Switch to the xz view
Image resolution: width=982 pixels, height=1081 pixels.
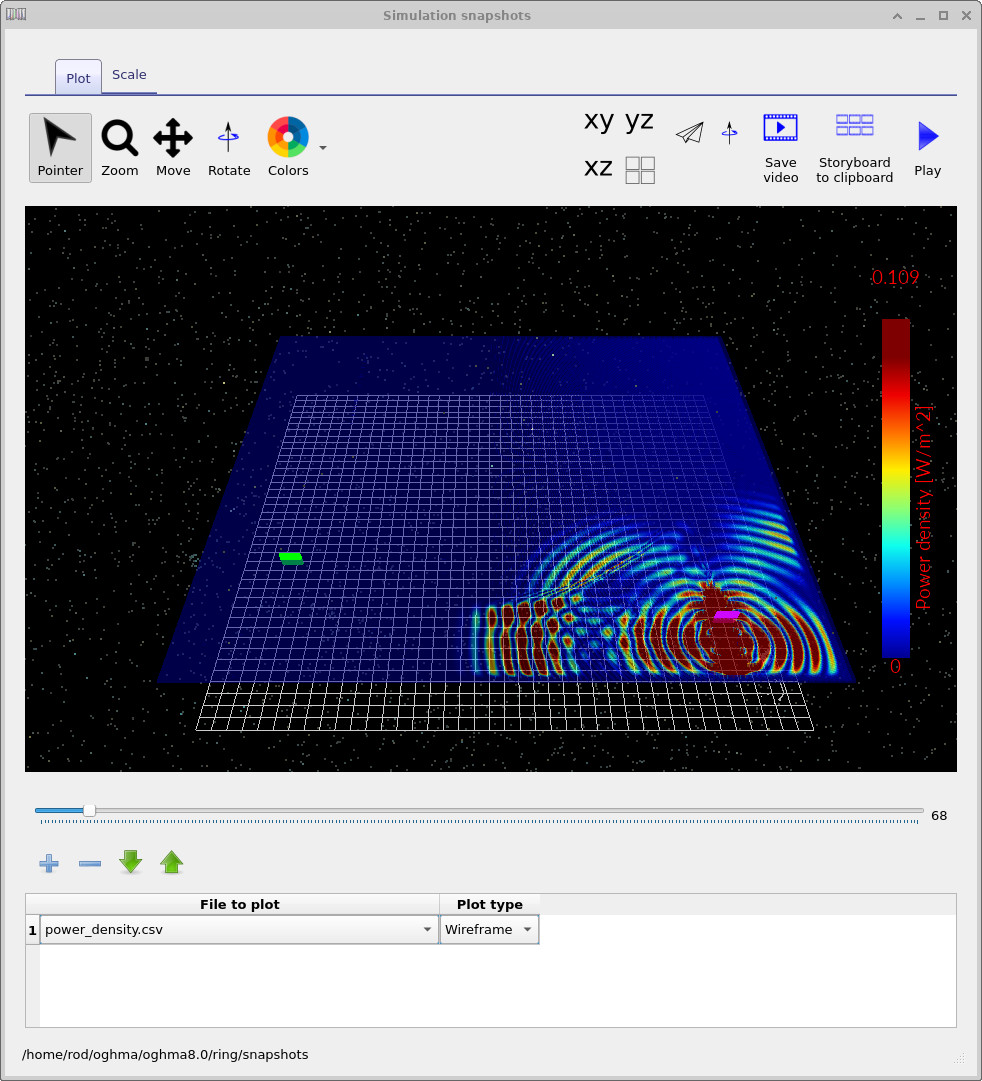click(598, 168)
